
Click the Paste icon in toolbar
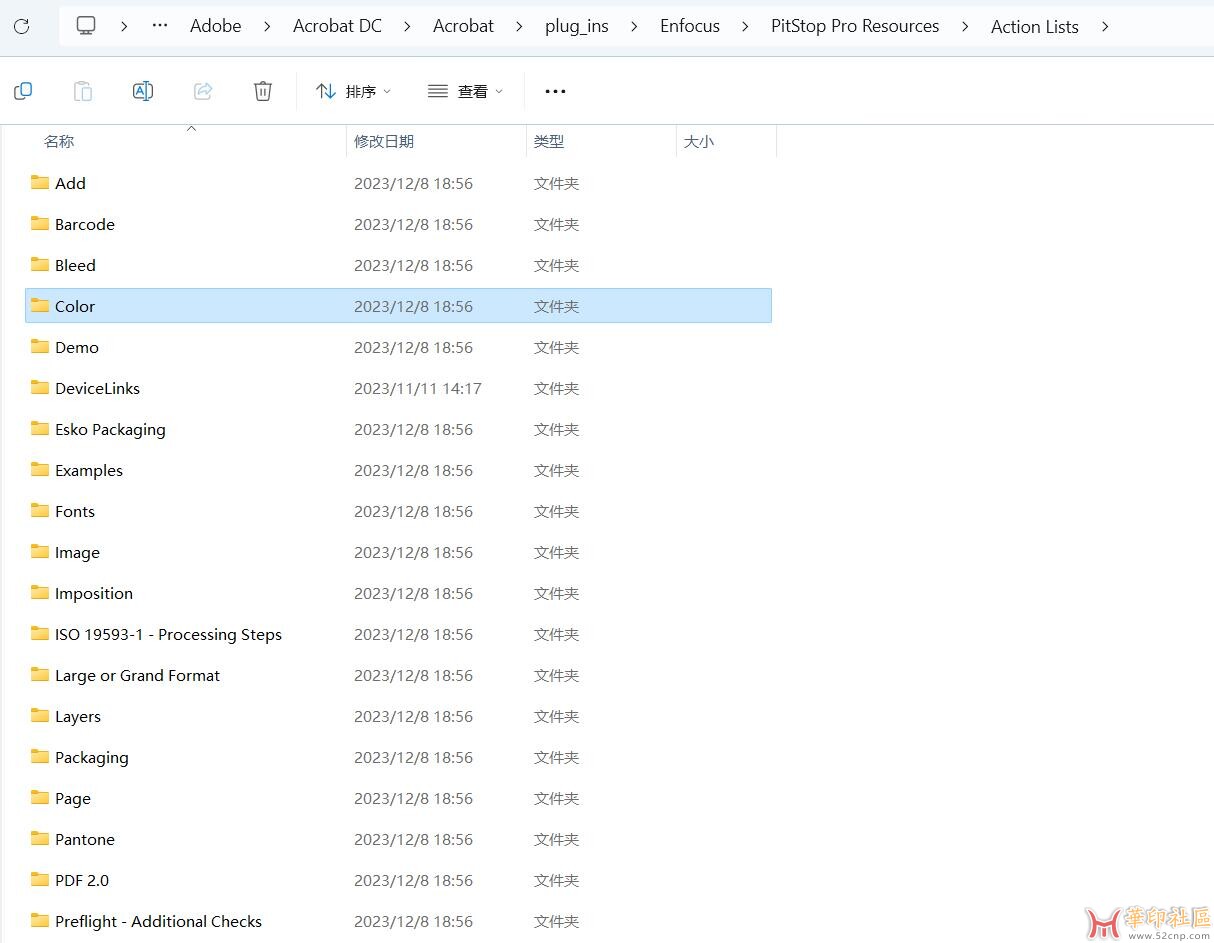(83, 91)
